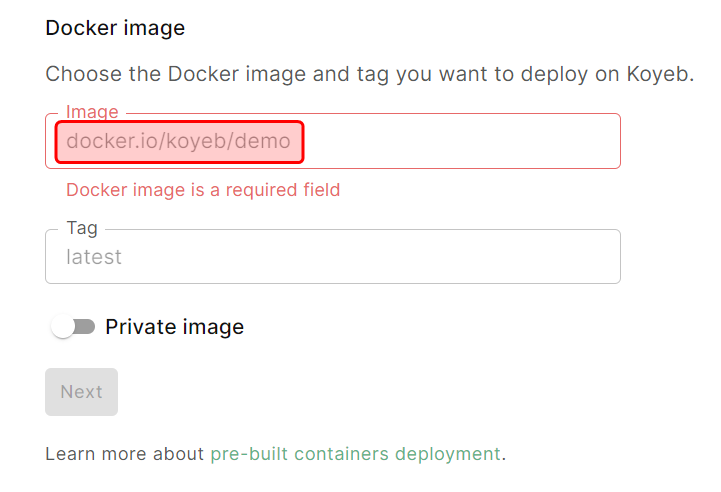Click the "latest" placeholder text
Image resolution: width=721 pixels, height=492 pixels.
tap(94, 257)
